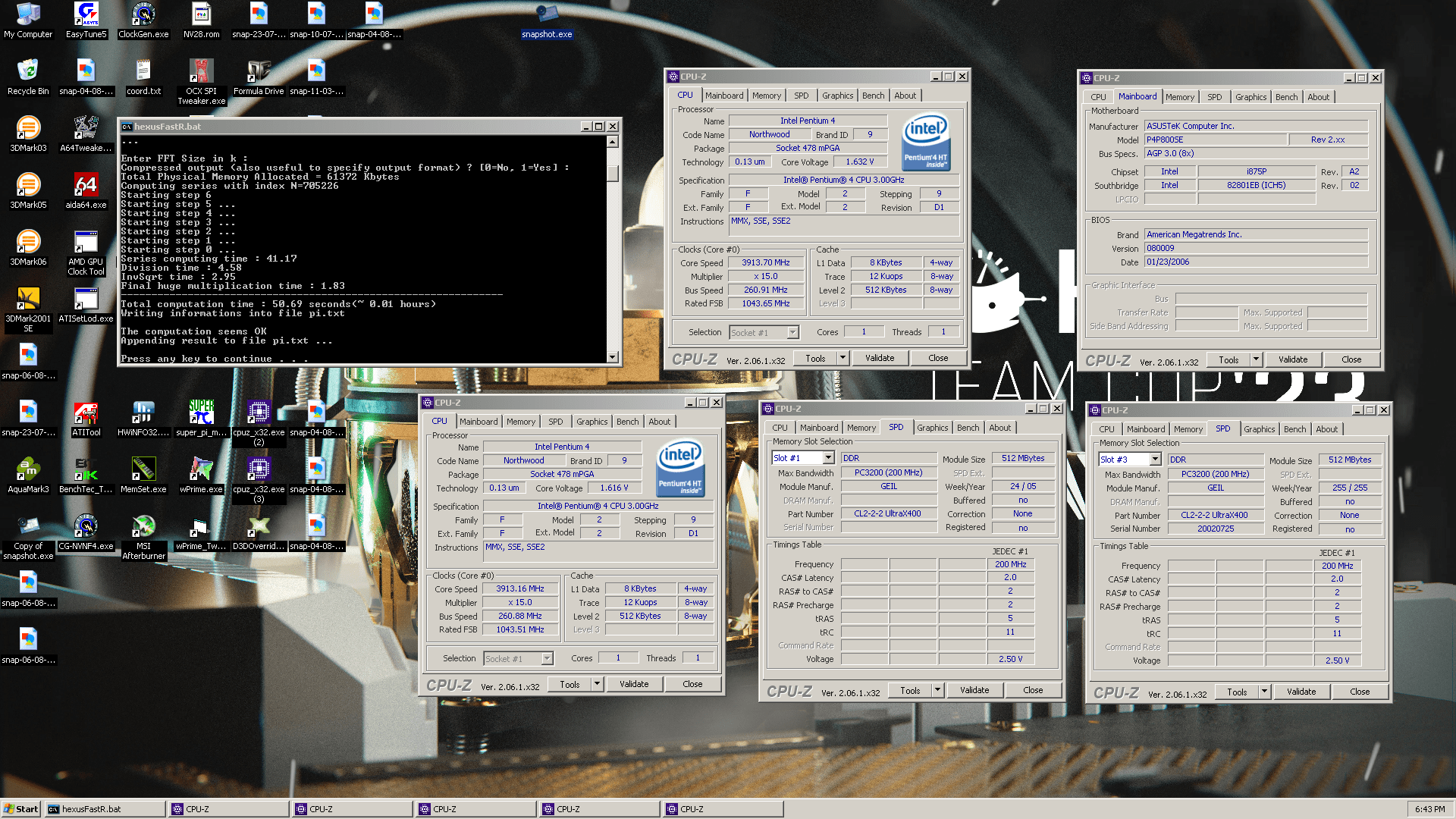Open the AMD GPU Clock Tool icon
The width and height of the screenshot is (1456, 819).
86,253
